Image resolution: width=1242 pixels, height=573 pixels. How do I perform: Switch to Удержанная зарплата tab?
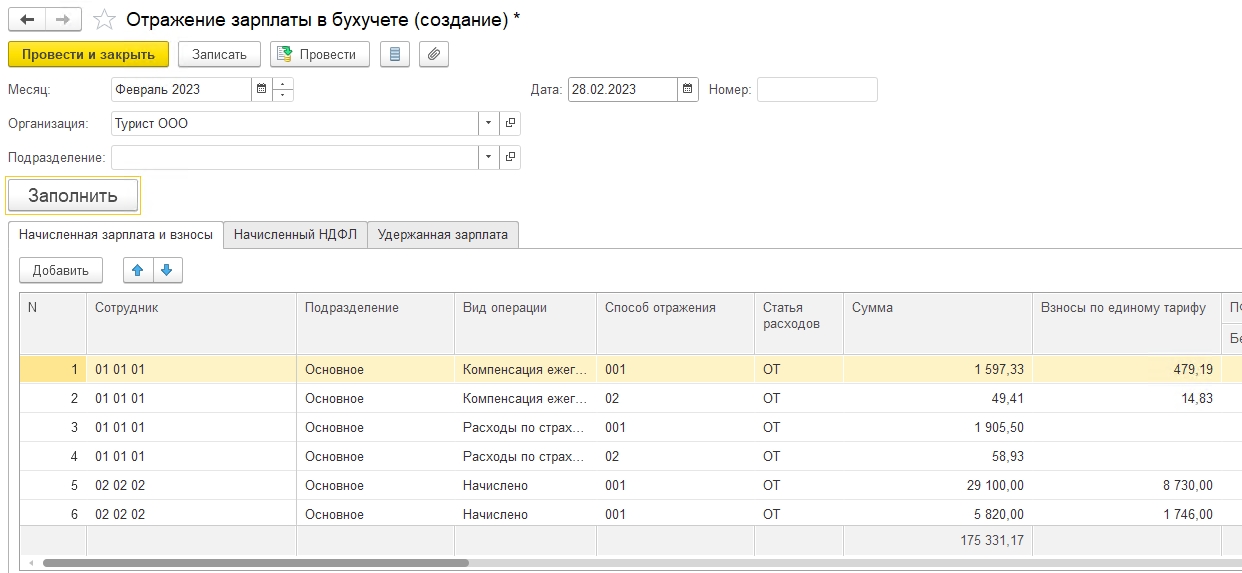[442, 235]
